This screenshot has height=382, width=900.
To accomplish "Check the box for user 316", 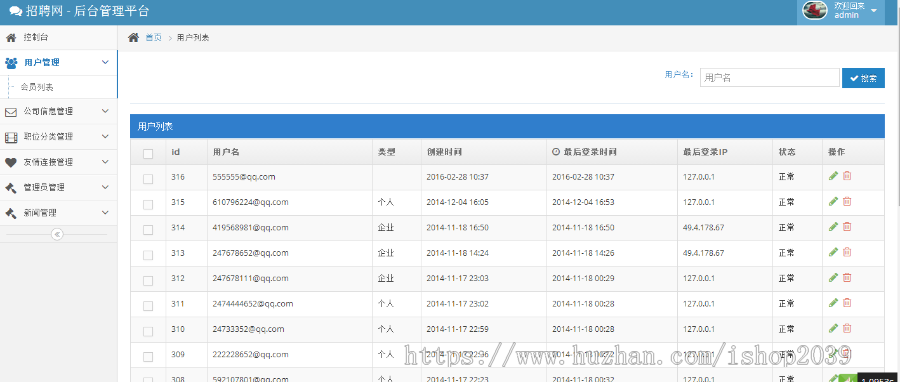I will (148, 179).
